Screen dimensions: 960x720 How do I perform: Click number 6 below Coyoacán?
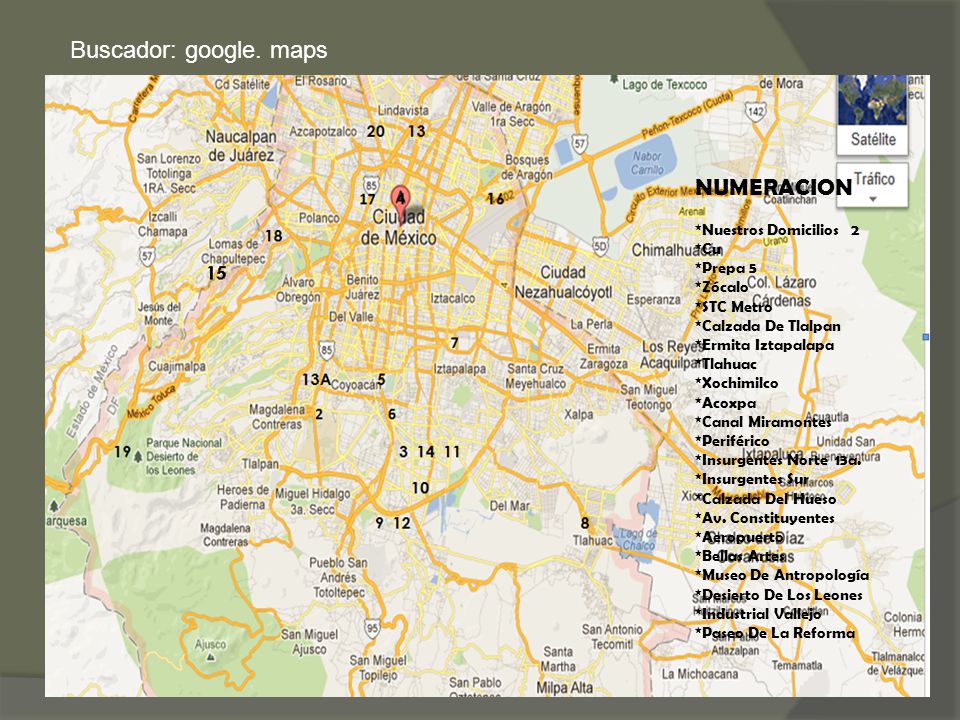[x=392, y=414]
